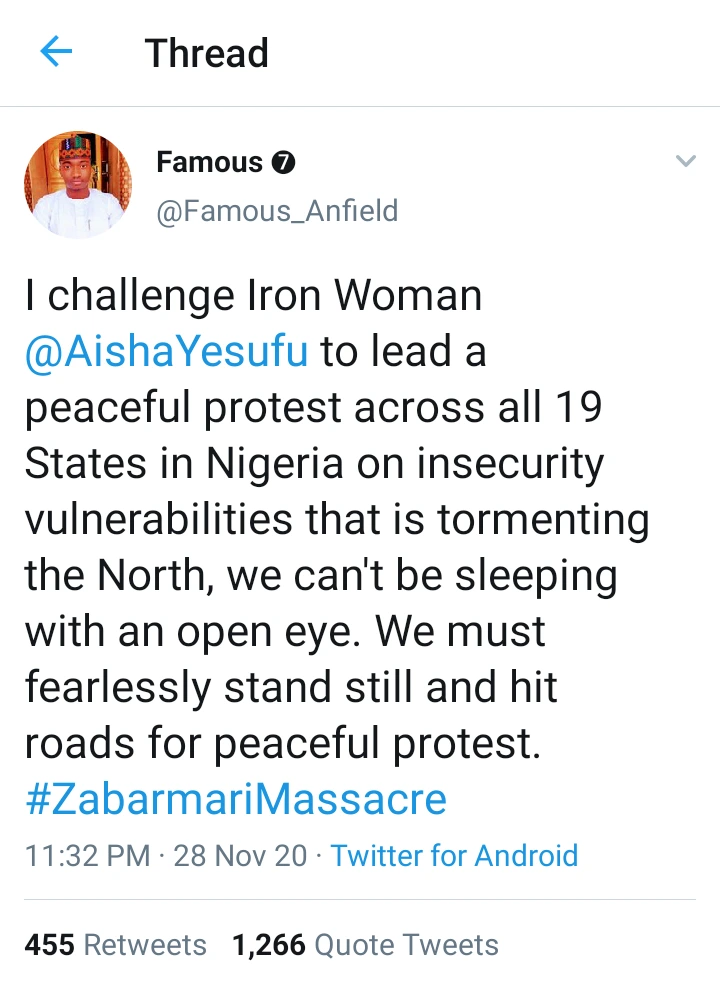Tap the line "peaceful protest across all 19"
Image resolution: width=720 pixels, height=988 pixels.
[313, 409]
